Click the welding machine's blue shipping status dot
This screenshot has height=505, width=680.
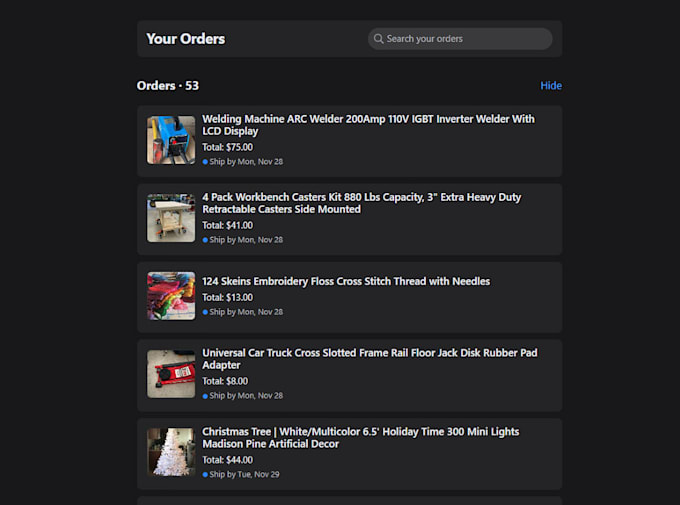(x=205, y=161)
